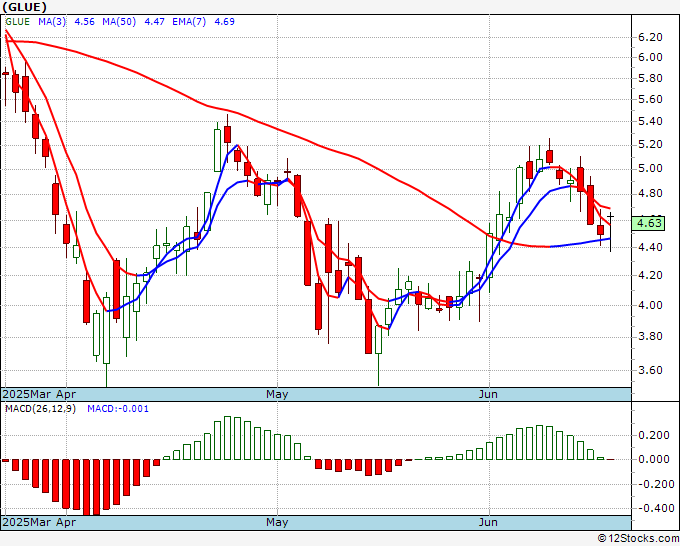Screen dimensions: 680x546
Task: Click the 6.00 price axis label
Action: pyautogui.click(x=651, y=57)
